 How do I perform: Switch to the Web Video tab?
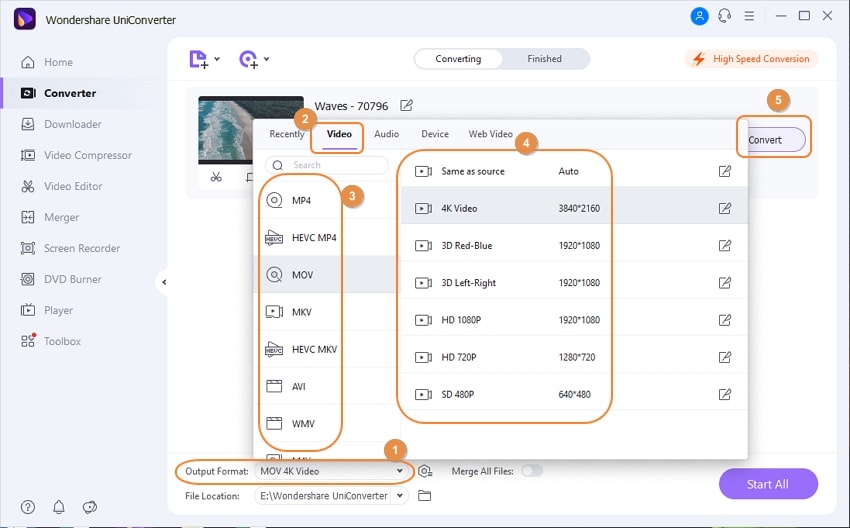coord(490,134)
